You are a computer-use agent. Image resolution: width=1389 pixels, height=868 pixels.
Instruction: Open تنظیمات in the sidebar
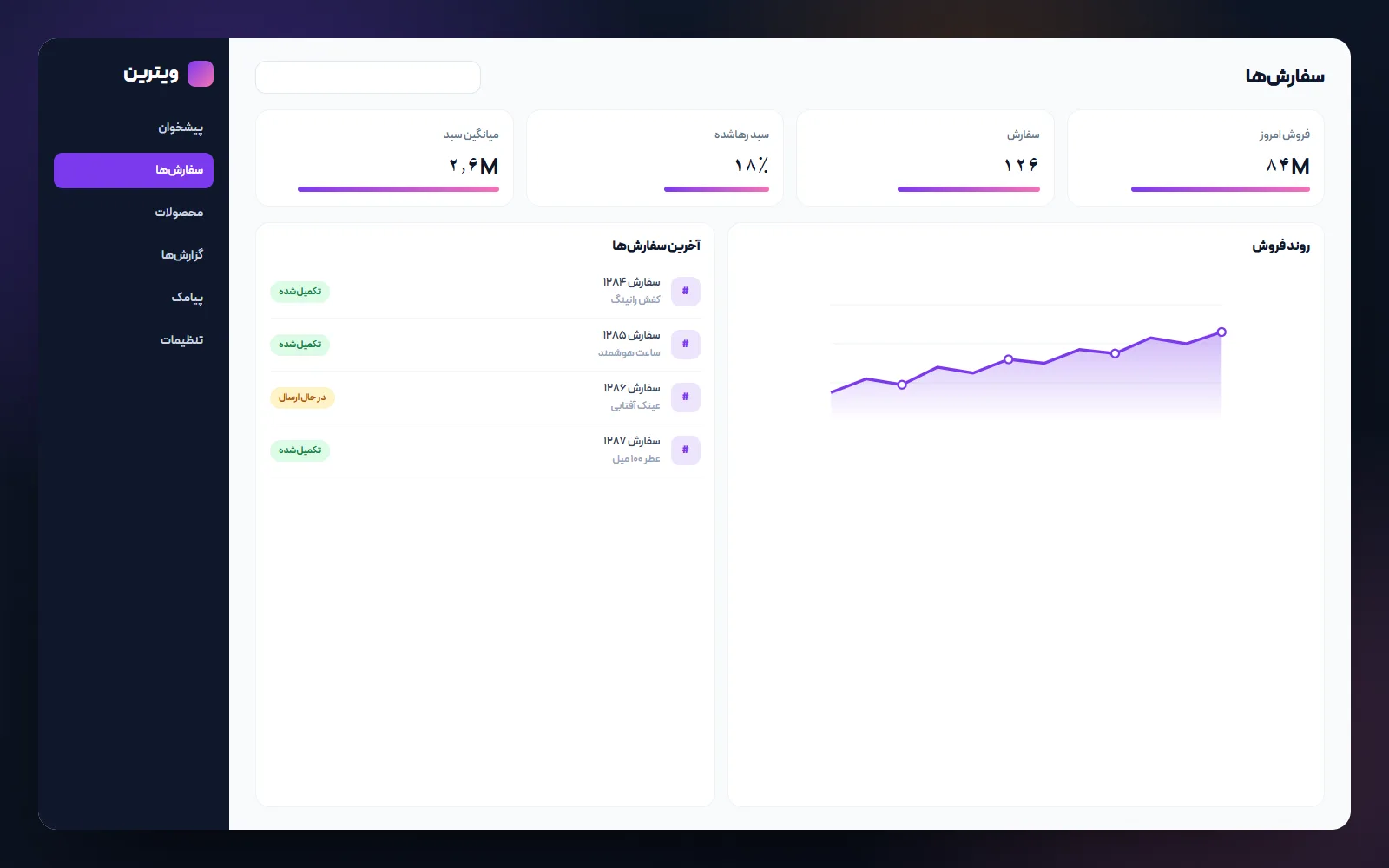click(134, 340)
